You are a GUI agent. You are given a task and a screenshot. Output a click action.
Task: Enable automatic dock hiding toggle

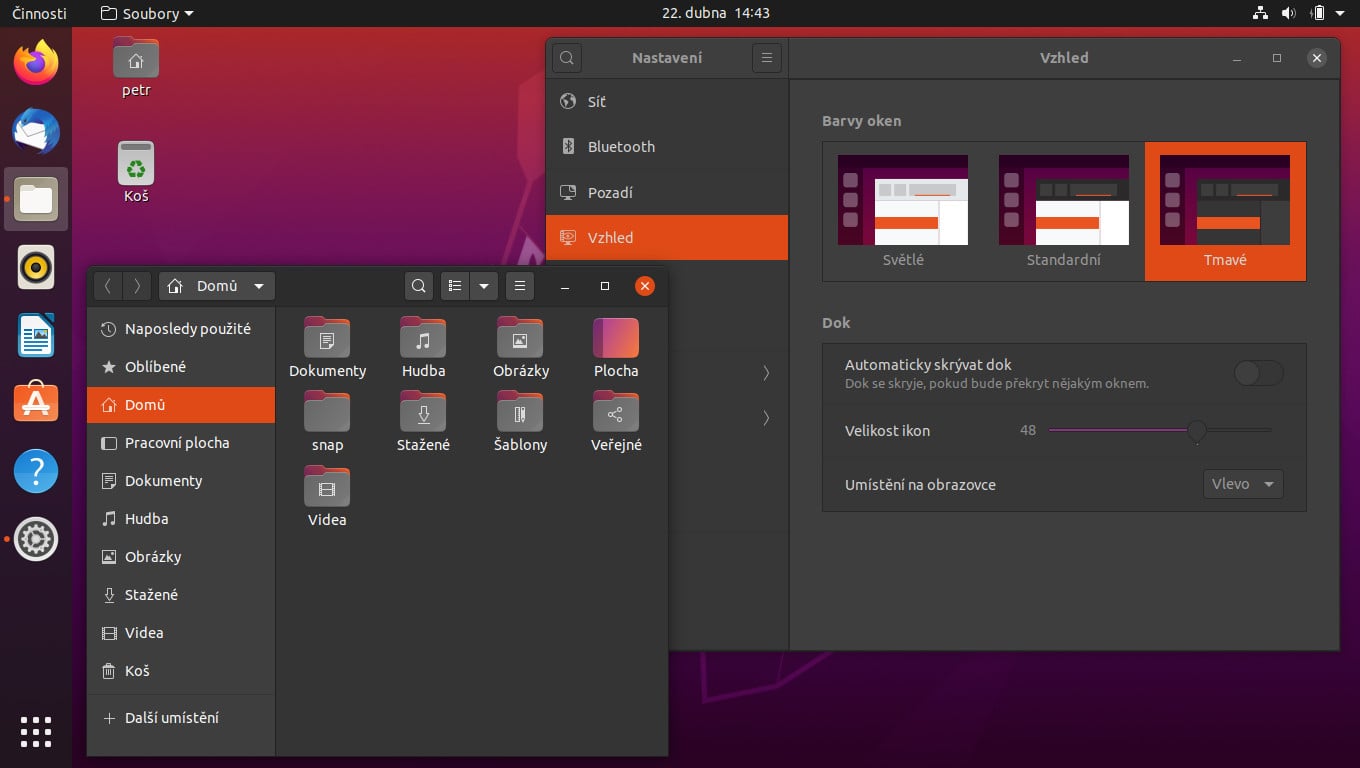pyautogui.click(x=1258, y=372)
